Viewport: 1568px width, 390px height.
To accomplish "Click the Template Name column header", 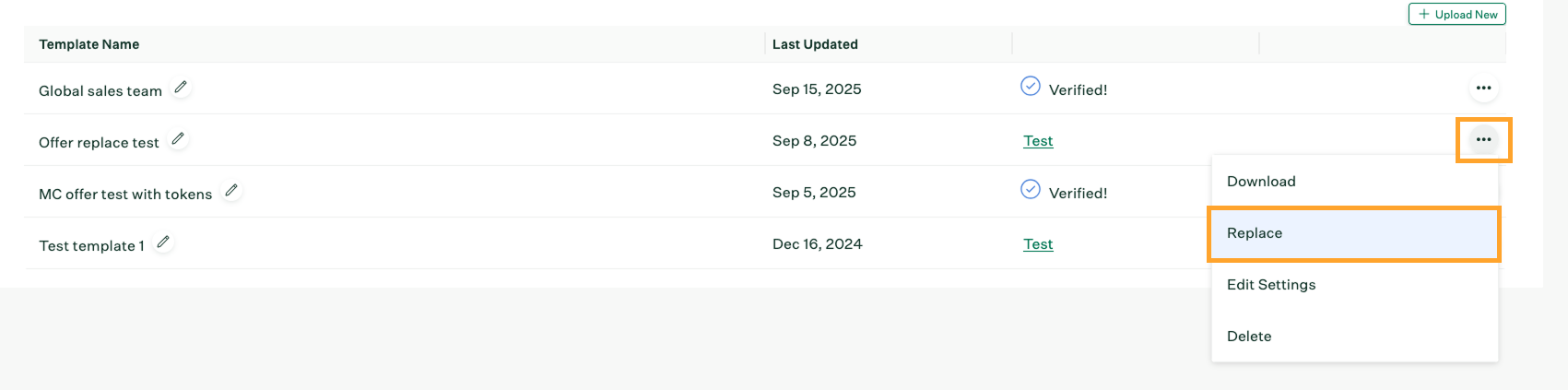I will click(x=89, y=44).
